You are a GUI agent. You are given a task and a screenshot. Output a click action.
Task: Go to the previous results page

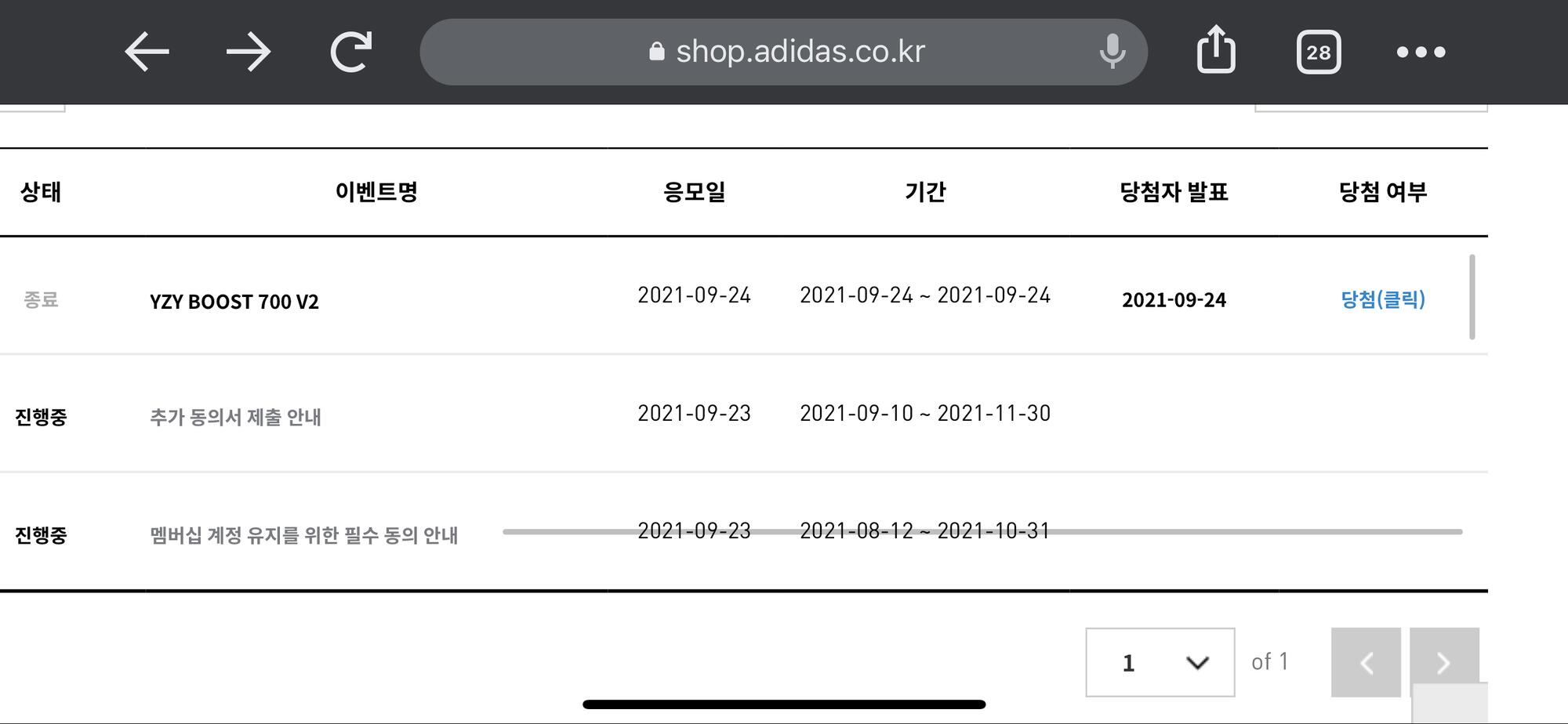1366,662
